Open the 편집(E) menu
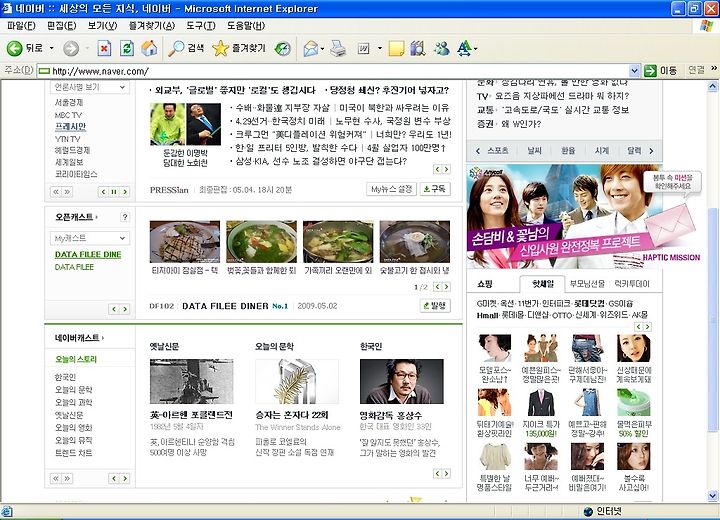The height and width of the screenshot is (520, 720). (x=62, y=25)
